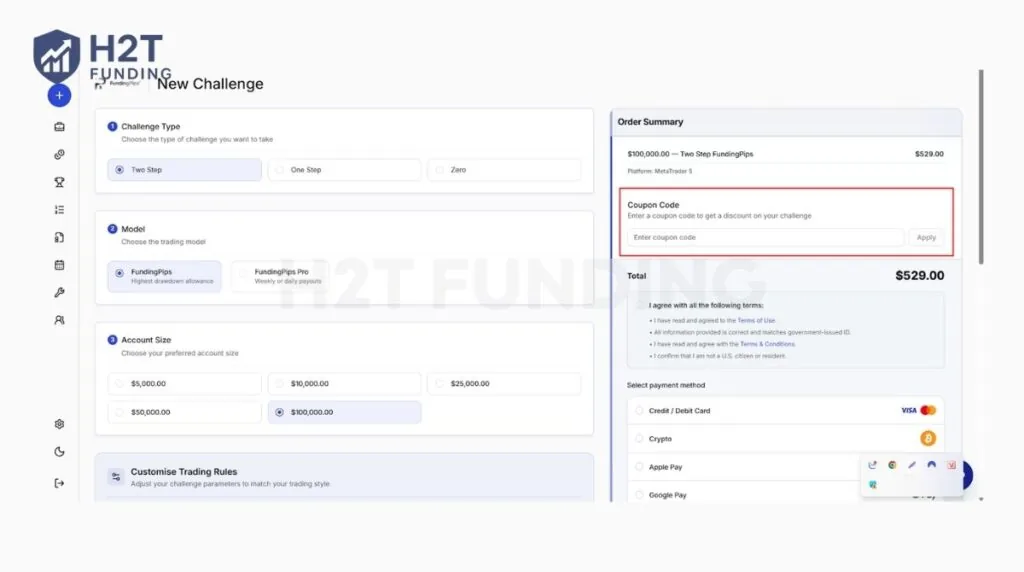Viewport: 1024px width, 572px height.
Task: Select Credit / Debit Card payment method
Action: point(786,411)
